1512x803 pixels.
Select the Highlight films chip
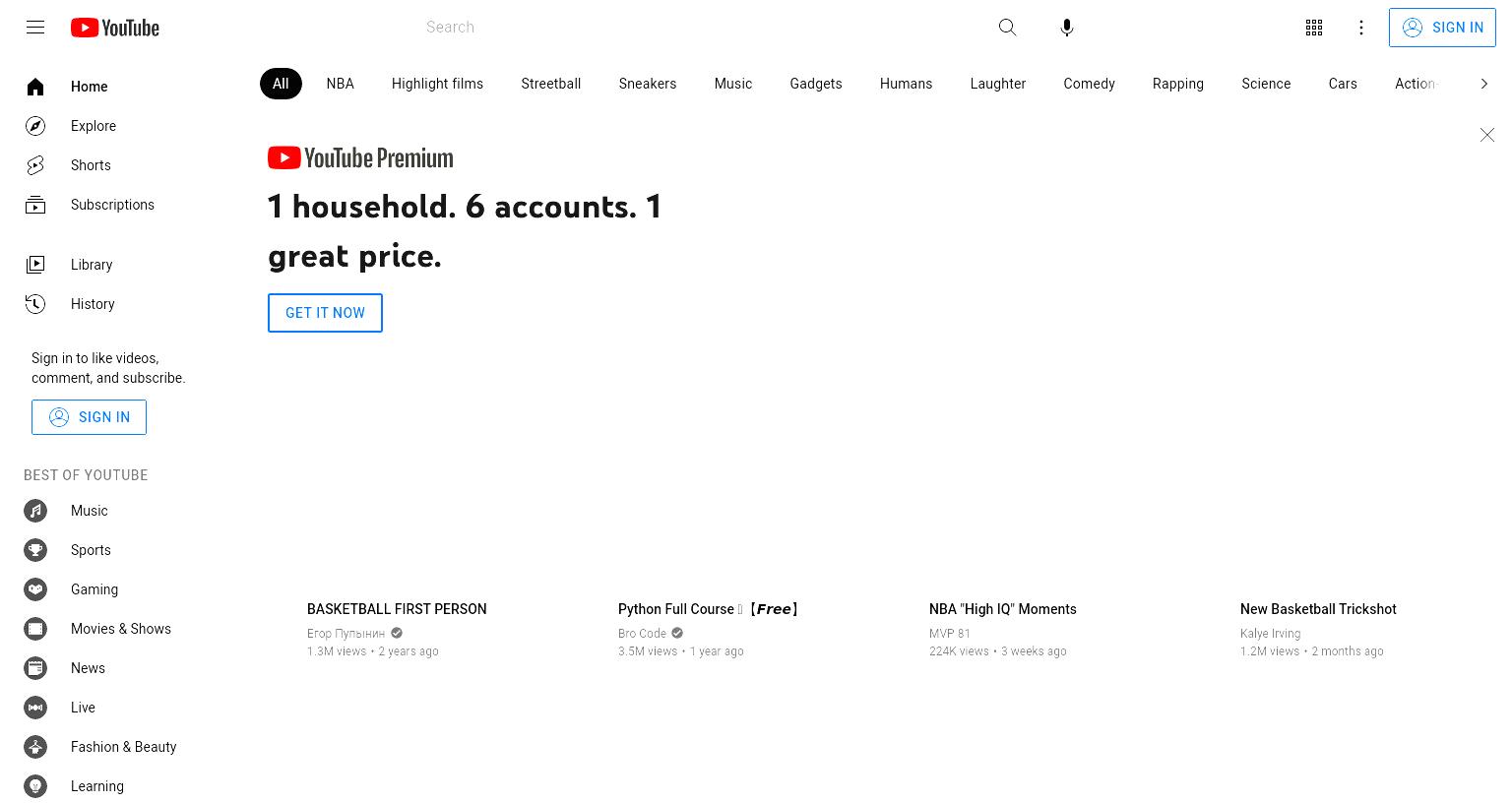[437, 84]
